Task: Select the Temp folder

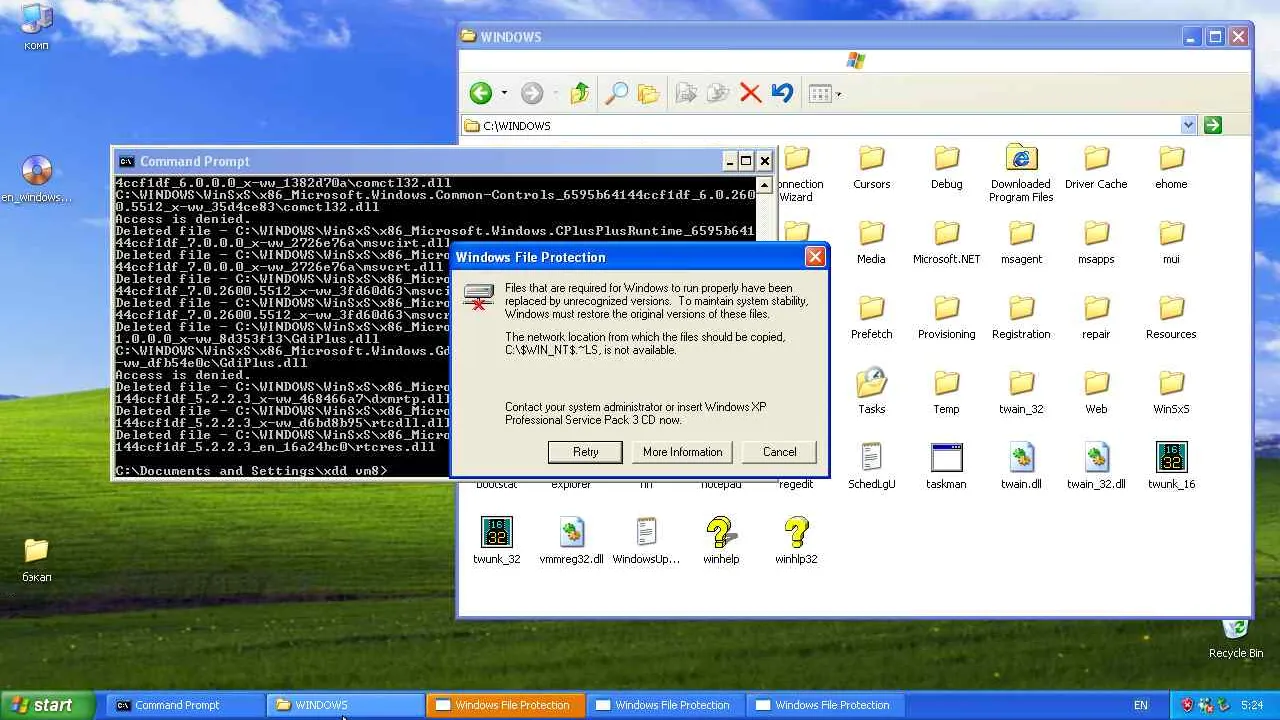Action: click(x=946, y=392)
